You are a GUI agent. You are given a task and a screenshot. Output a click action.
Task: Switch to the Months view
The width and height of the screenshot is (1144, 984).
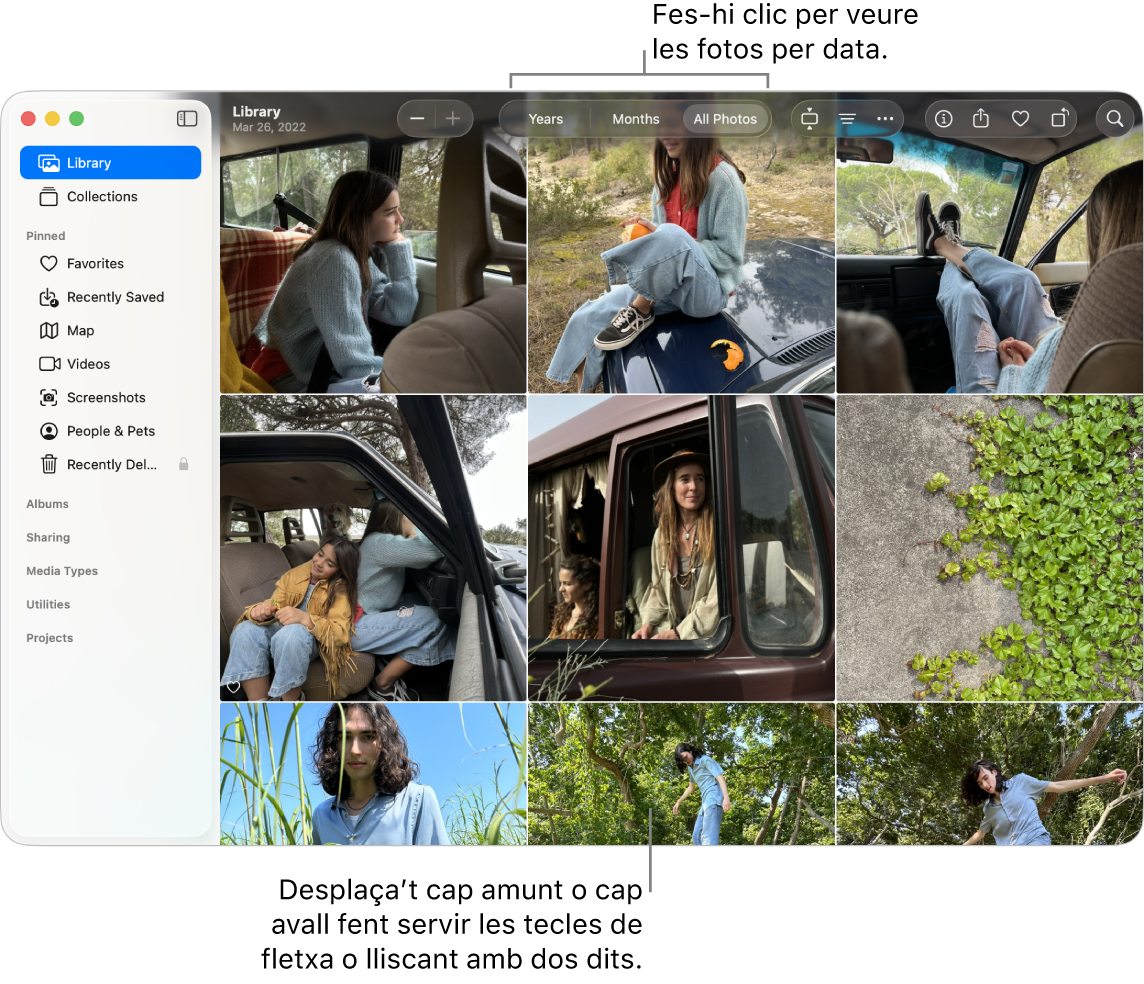[635, 118]
